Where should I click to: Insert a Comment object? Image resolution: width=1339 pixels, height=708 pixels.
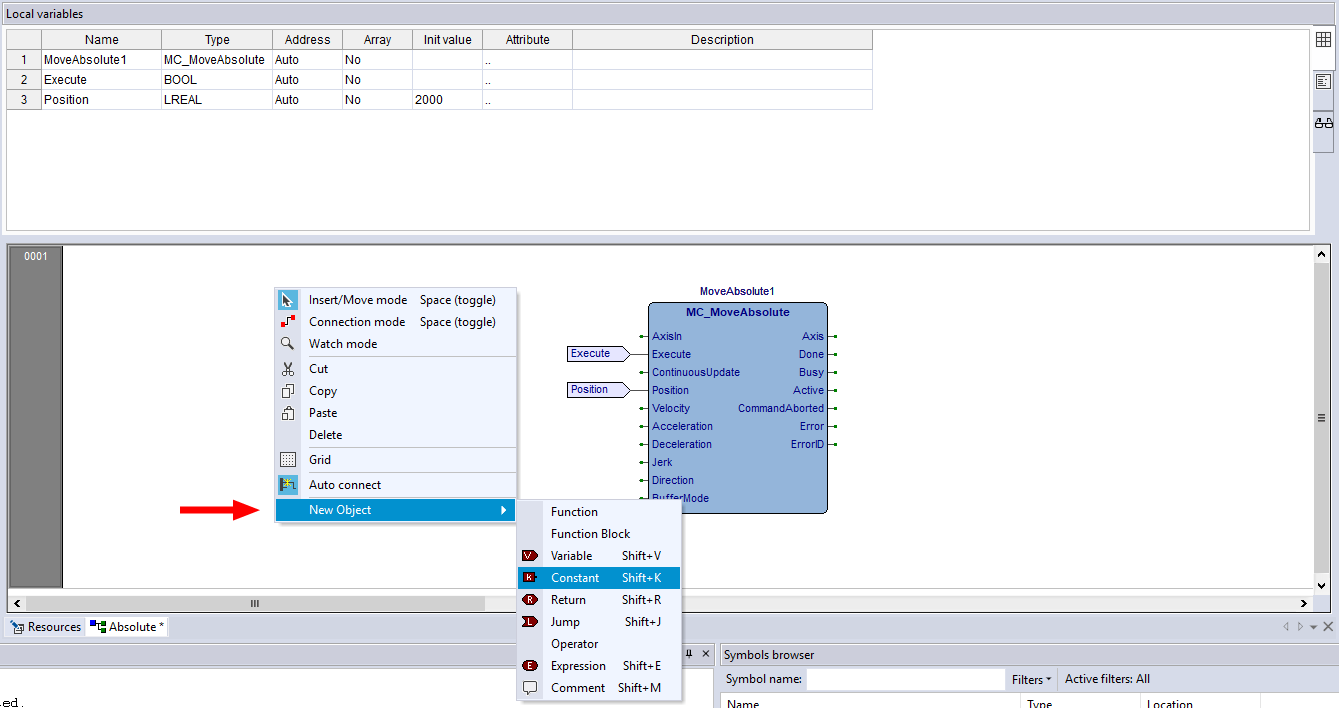577,688
